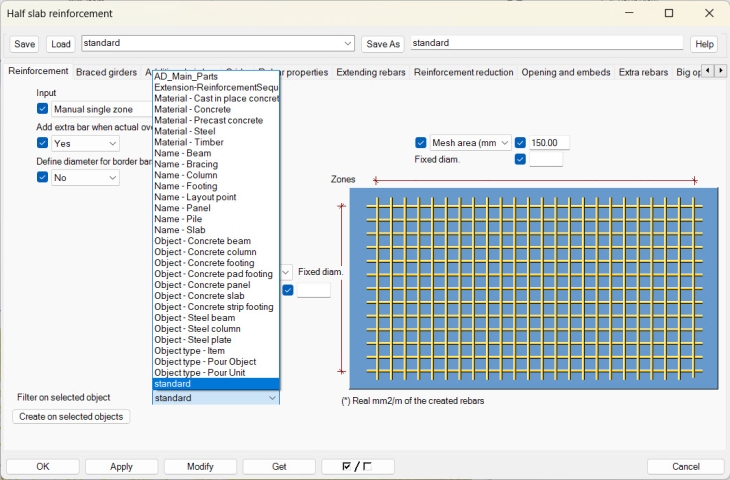Click the Modify button
Viewport: 730px width, 480px height.
(201, 467)
